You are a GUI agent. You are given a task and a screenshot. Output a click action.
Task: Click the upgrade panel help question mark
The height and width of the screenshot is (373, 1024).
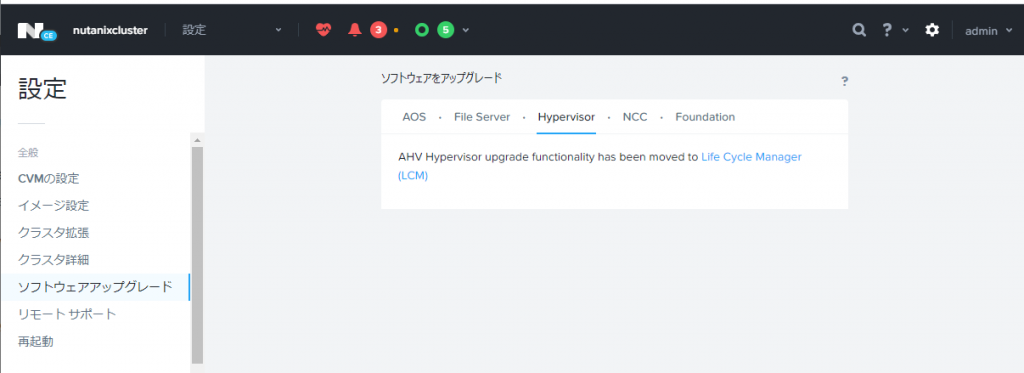(x=844, y=81)
